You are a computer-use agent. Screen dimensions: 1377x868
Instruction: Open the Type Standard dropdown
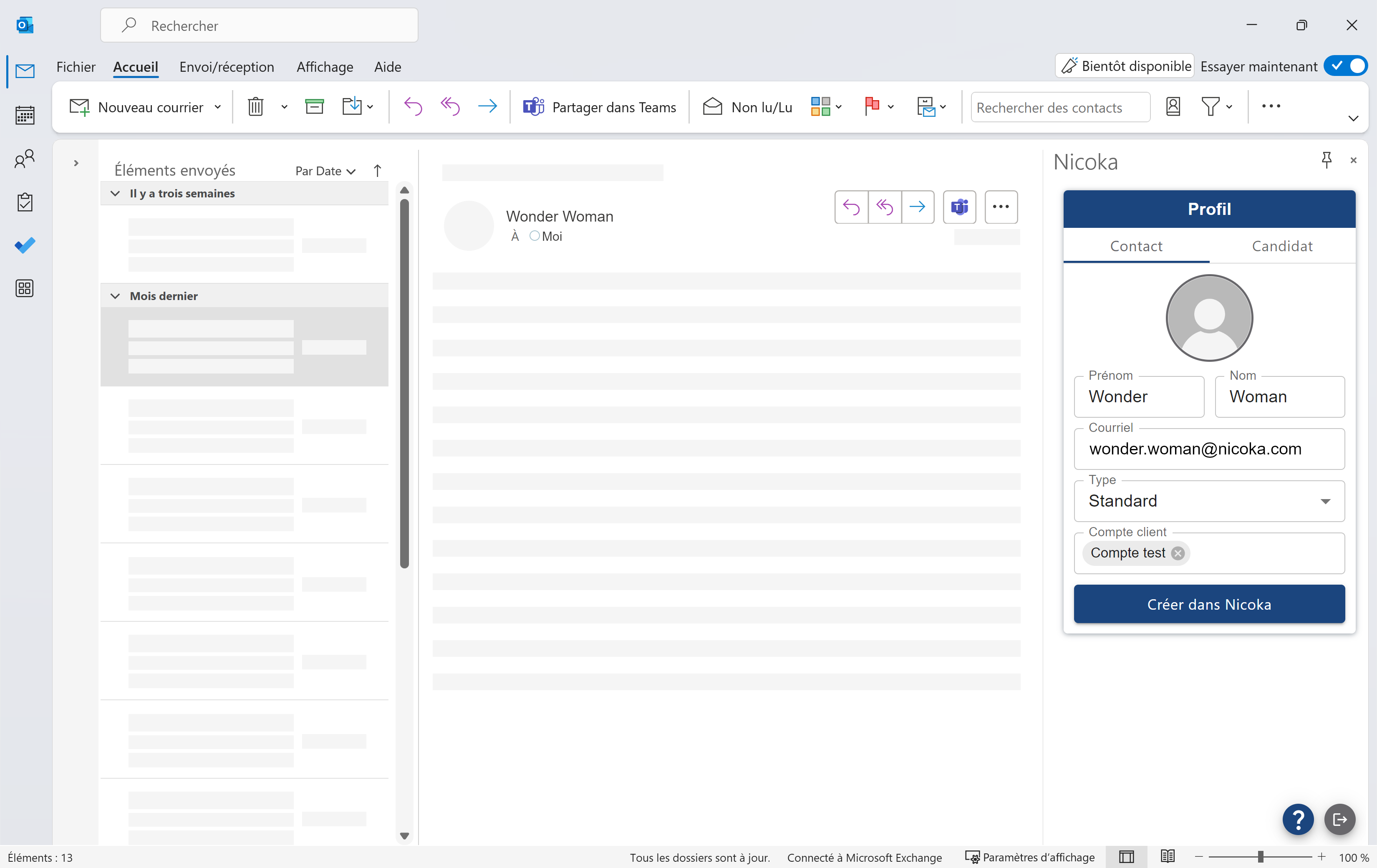tap(1209, 501)
